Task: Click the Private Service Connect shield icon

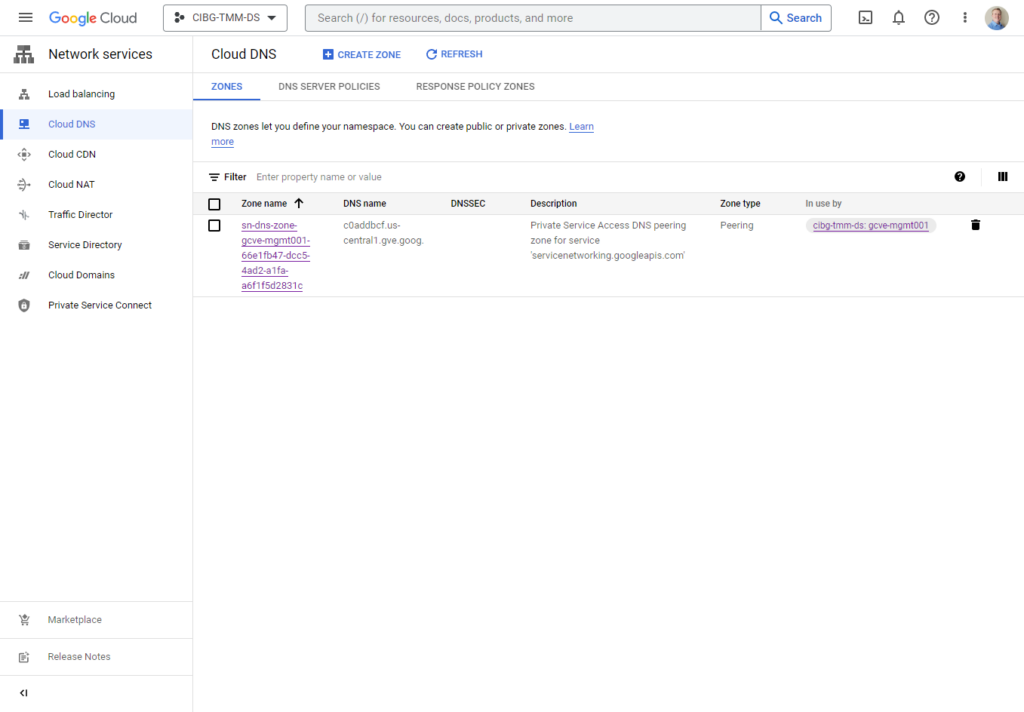Action: 24,305
